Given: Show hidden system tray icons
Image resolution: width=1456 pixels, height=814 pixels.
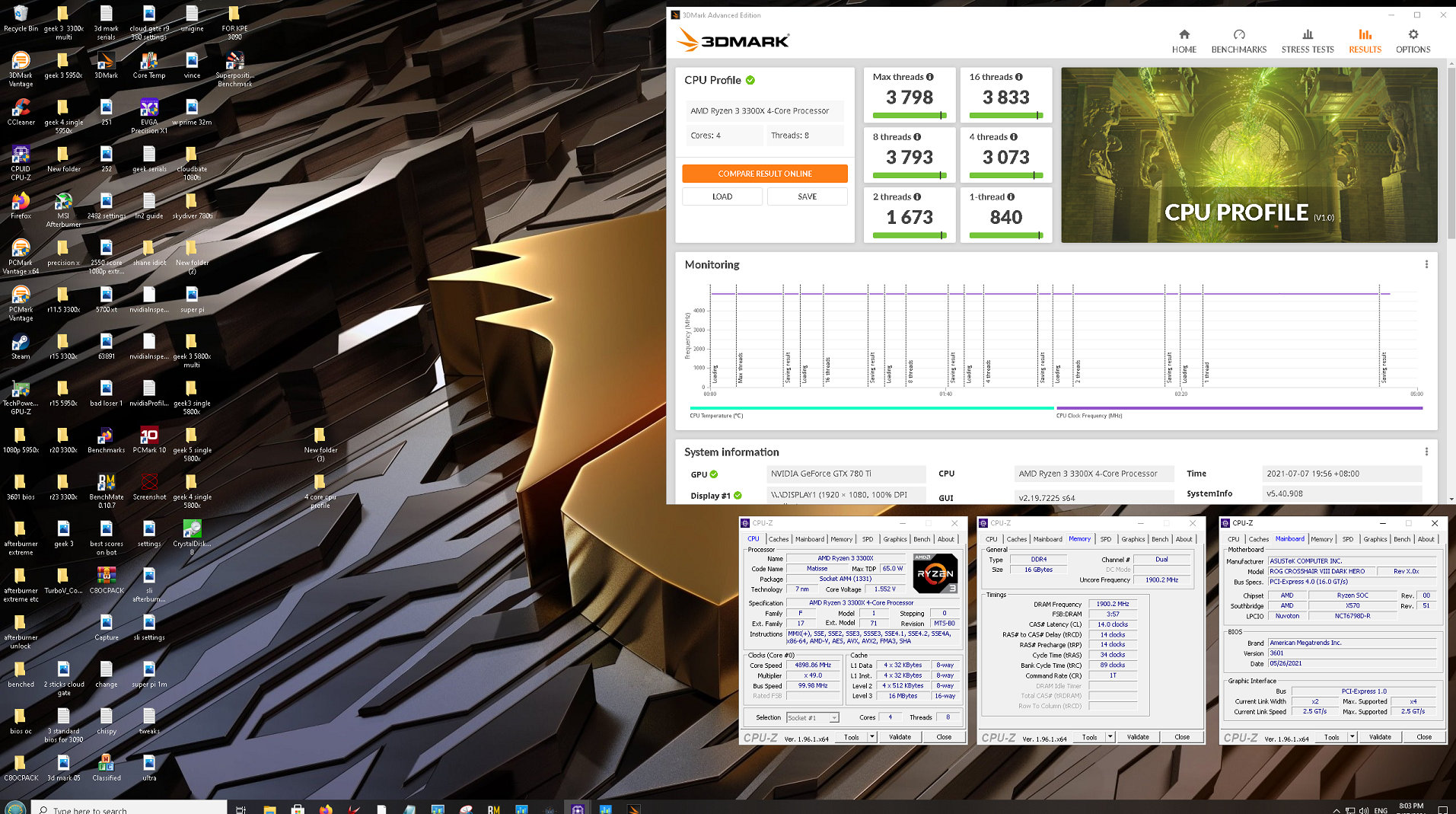Looking at the screenshot, I should (x=1337, y=809).
